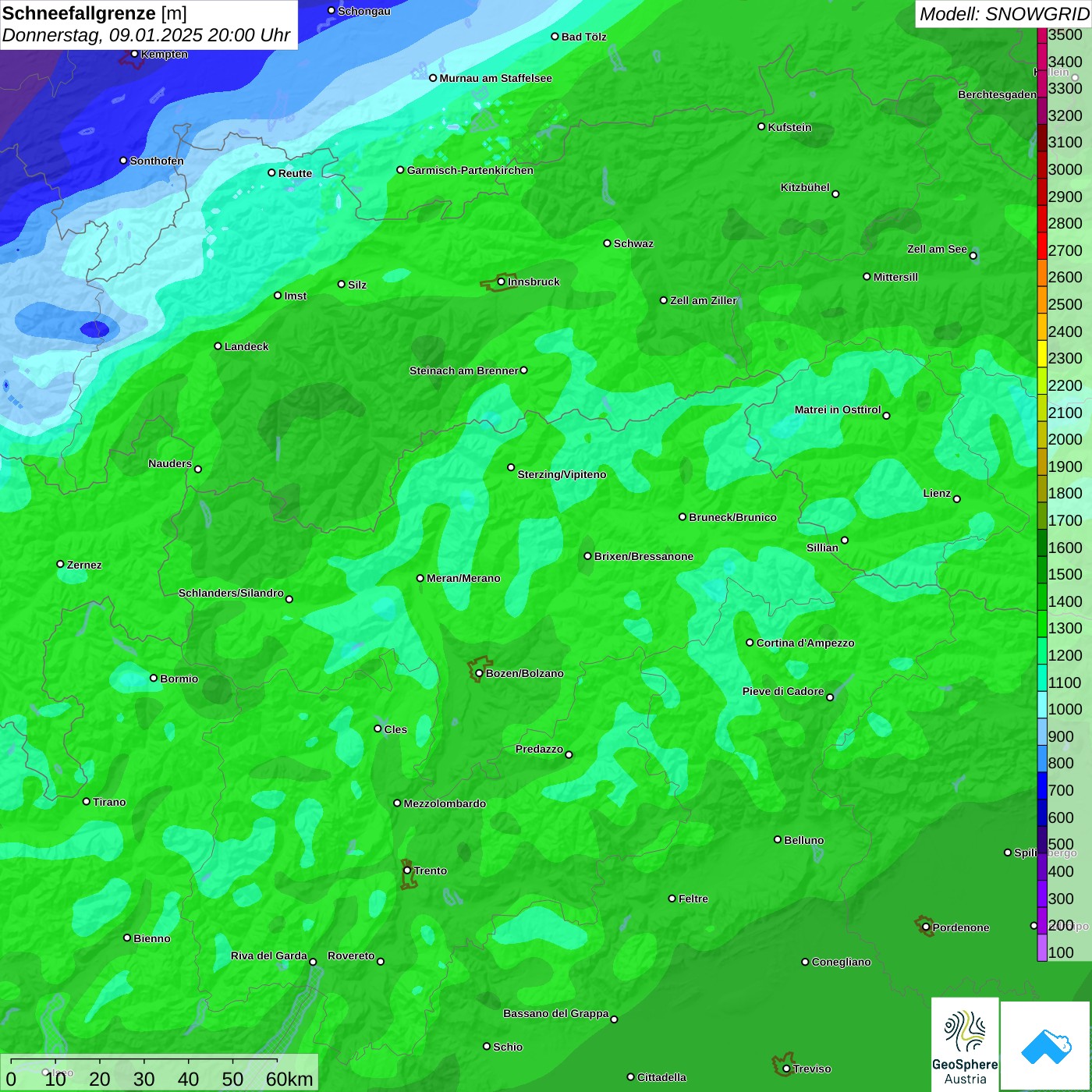Click the Schwaz marker dot
The width and height of the screenshot is (1092, 1092).
pyautogui.click(x=608, y=243)
